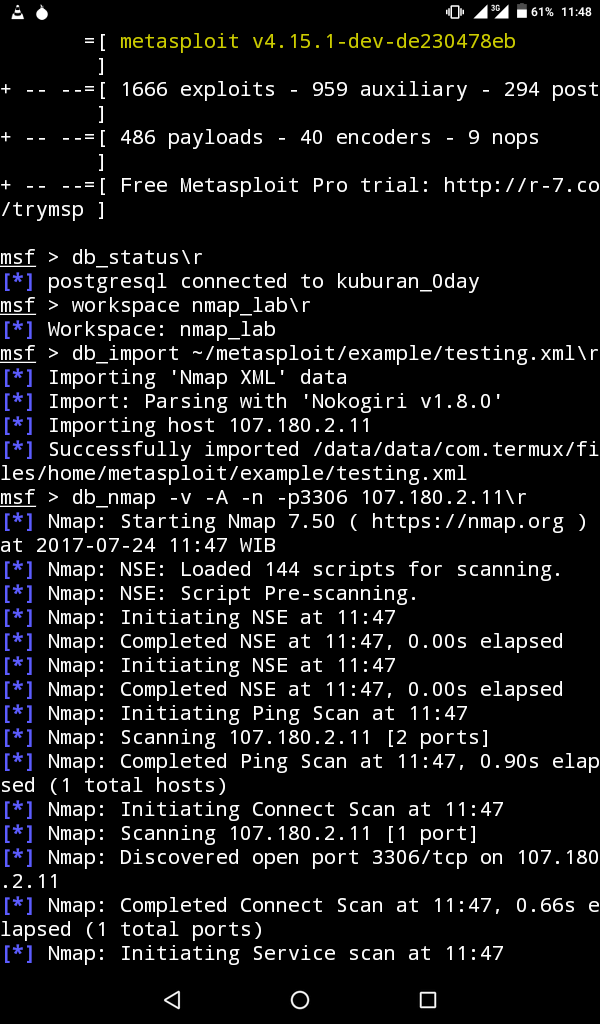600x1024 pixels.
Task: Tap the Free Metasploit Pro trial URL line
Action: tap(300, 185)
